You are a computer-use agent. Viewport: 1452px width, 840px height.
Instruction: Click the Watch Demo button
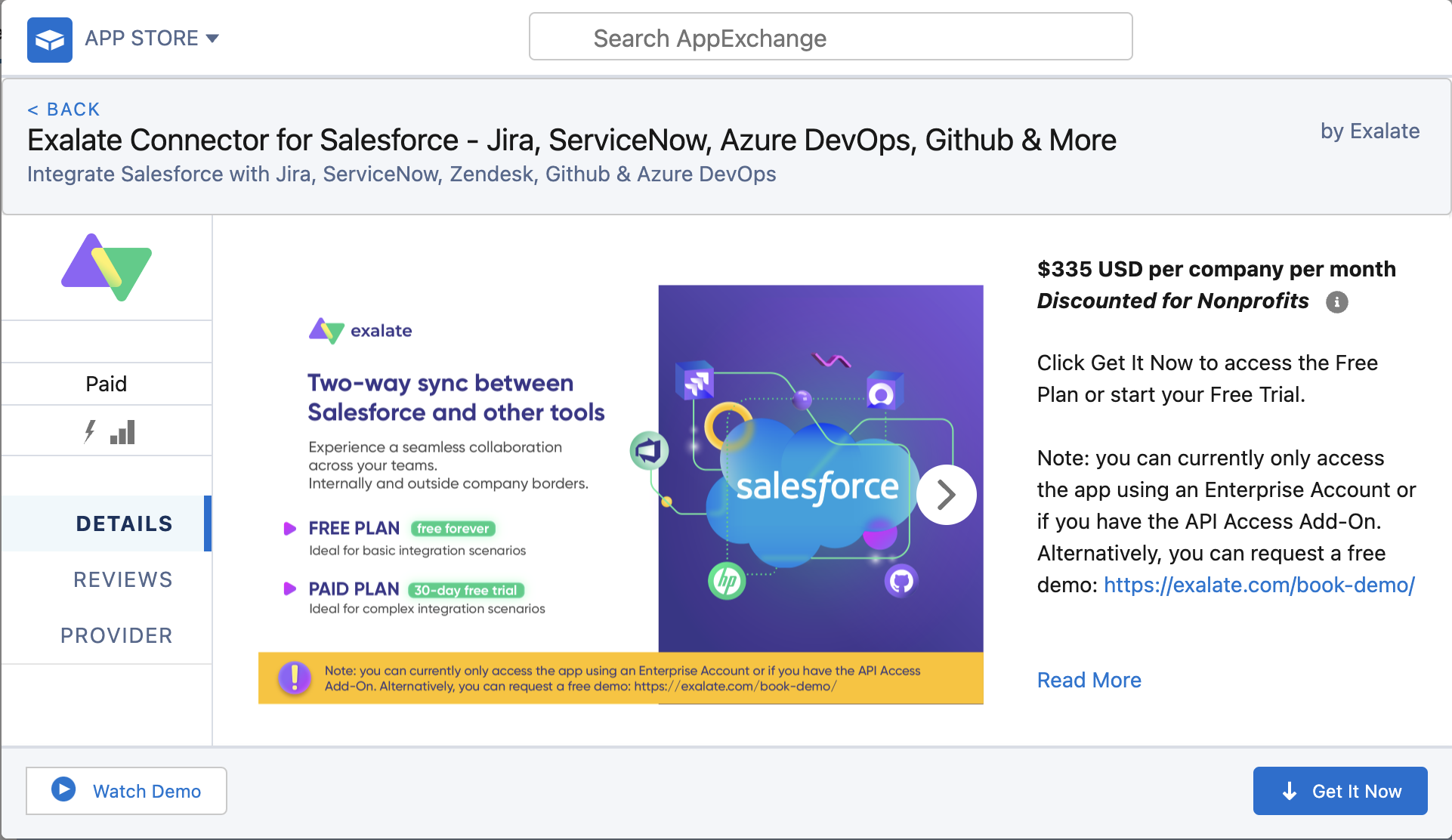127,791
